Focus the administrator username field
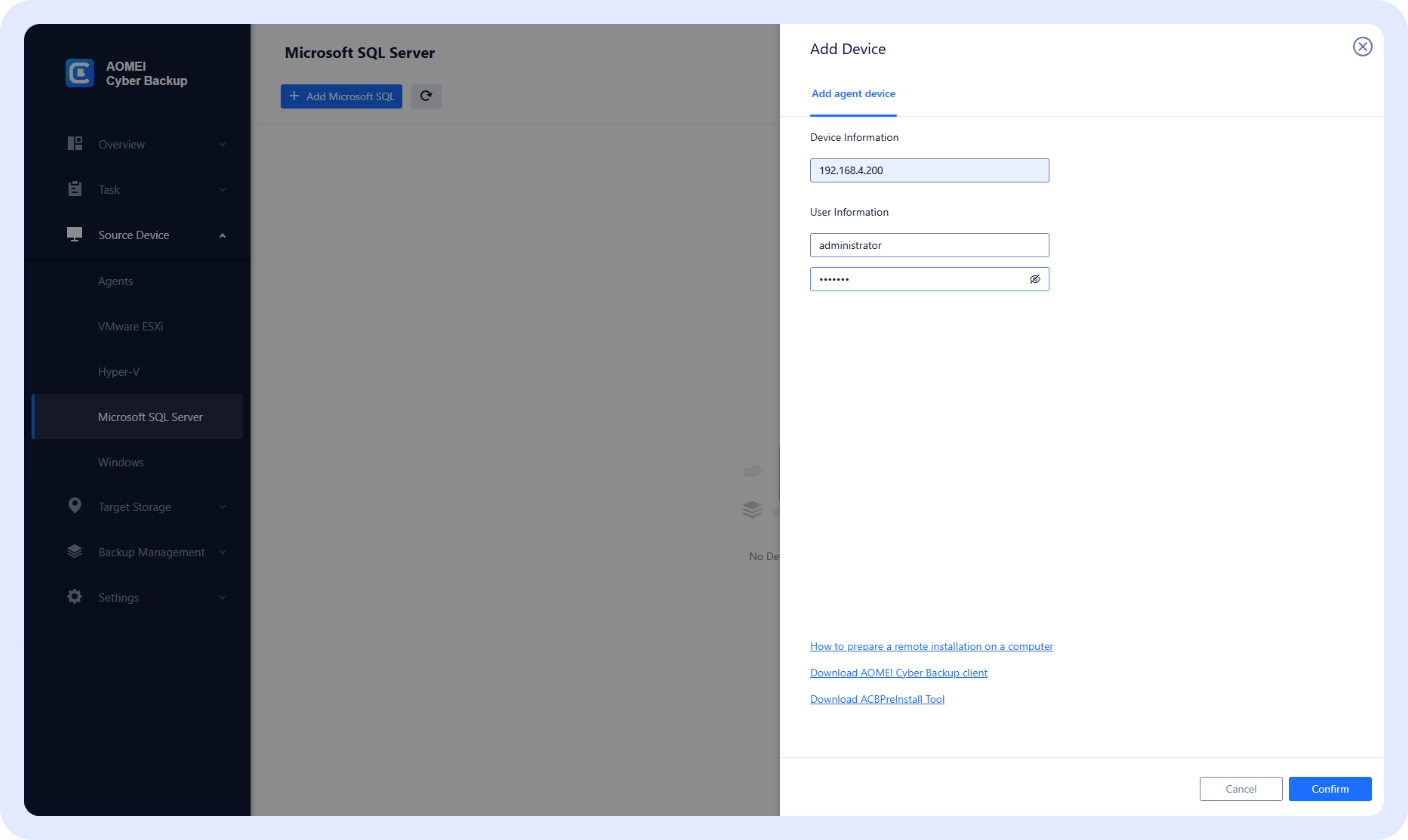Viewport: 1408px width, 840px height. click(x=929, y=245)
